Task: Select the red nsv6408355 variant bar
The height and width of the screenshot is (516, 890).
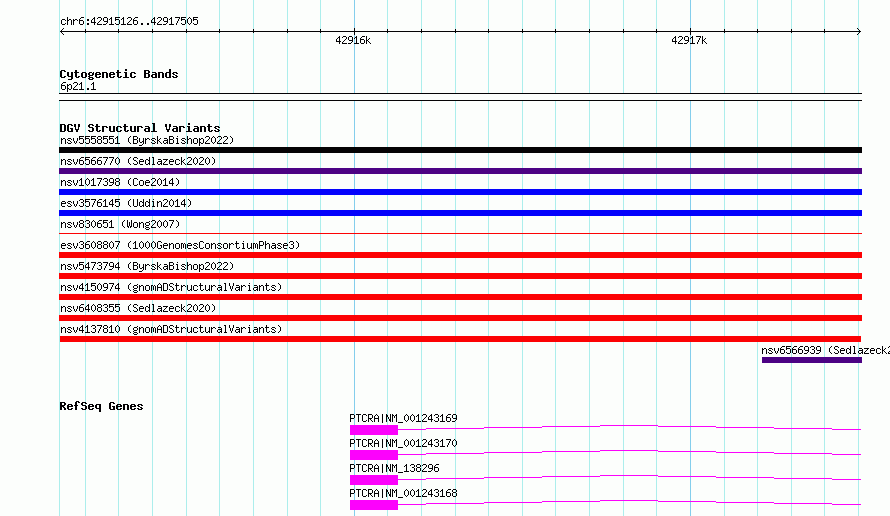Action: click(x=460, y=318)
